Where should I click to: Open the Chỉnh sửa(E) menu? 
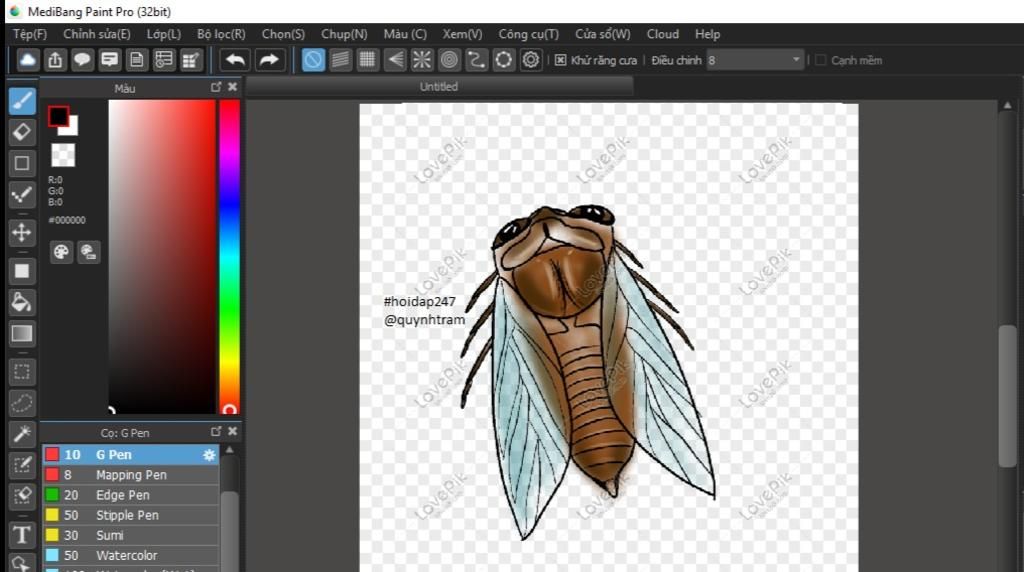point(97,34)
